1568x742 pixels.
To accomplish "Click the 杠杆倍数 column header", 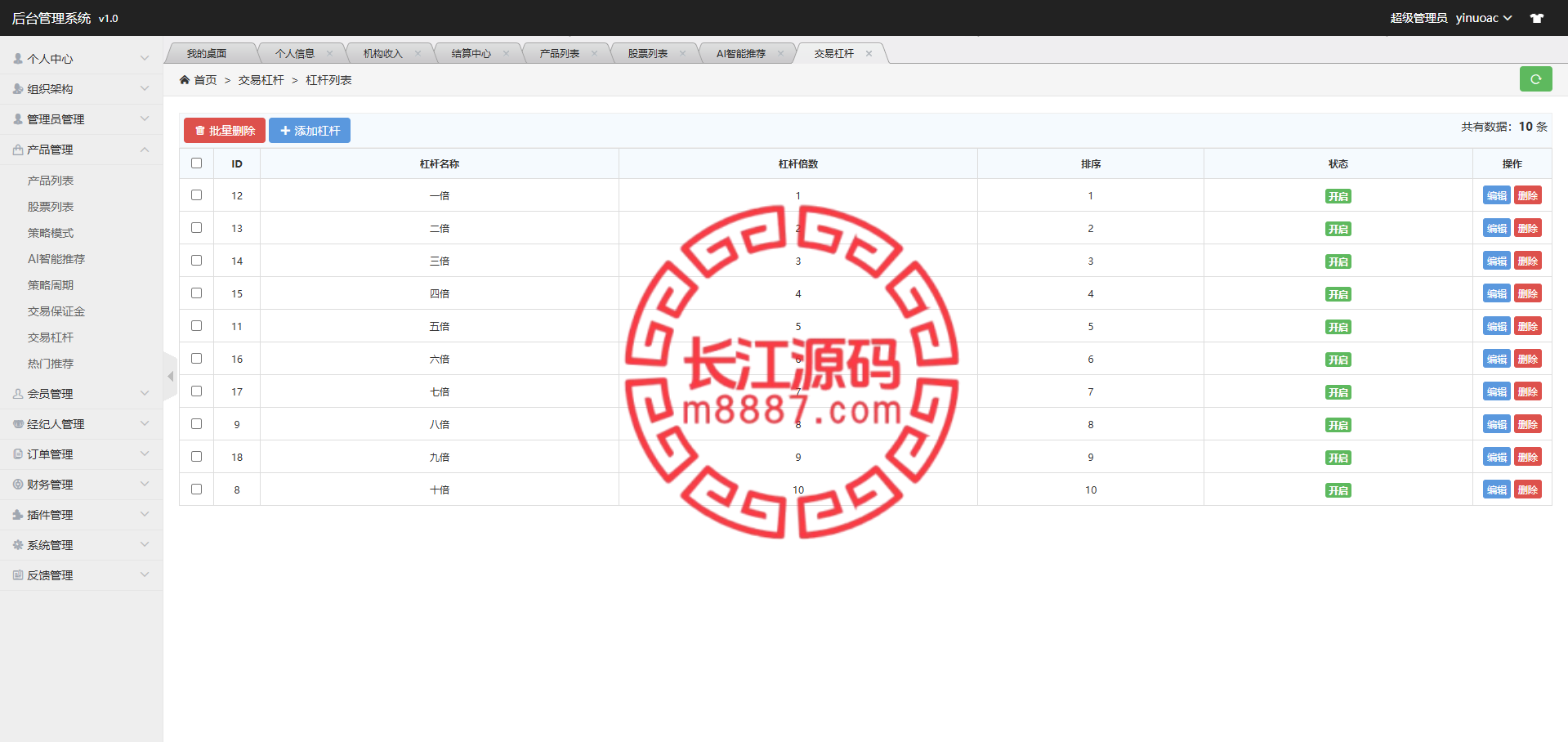I will (x=798, y=164).
